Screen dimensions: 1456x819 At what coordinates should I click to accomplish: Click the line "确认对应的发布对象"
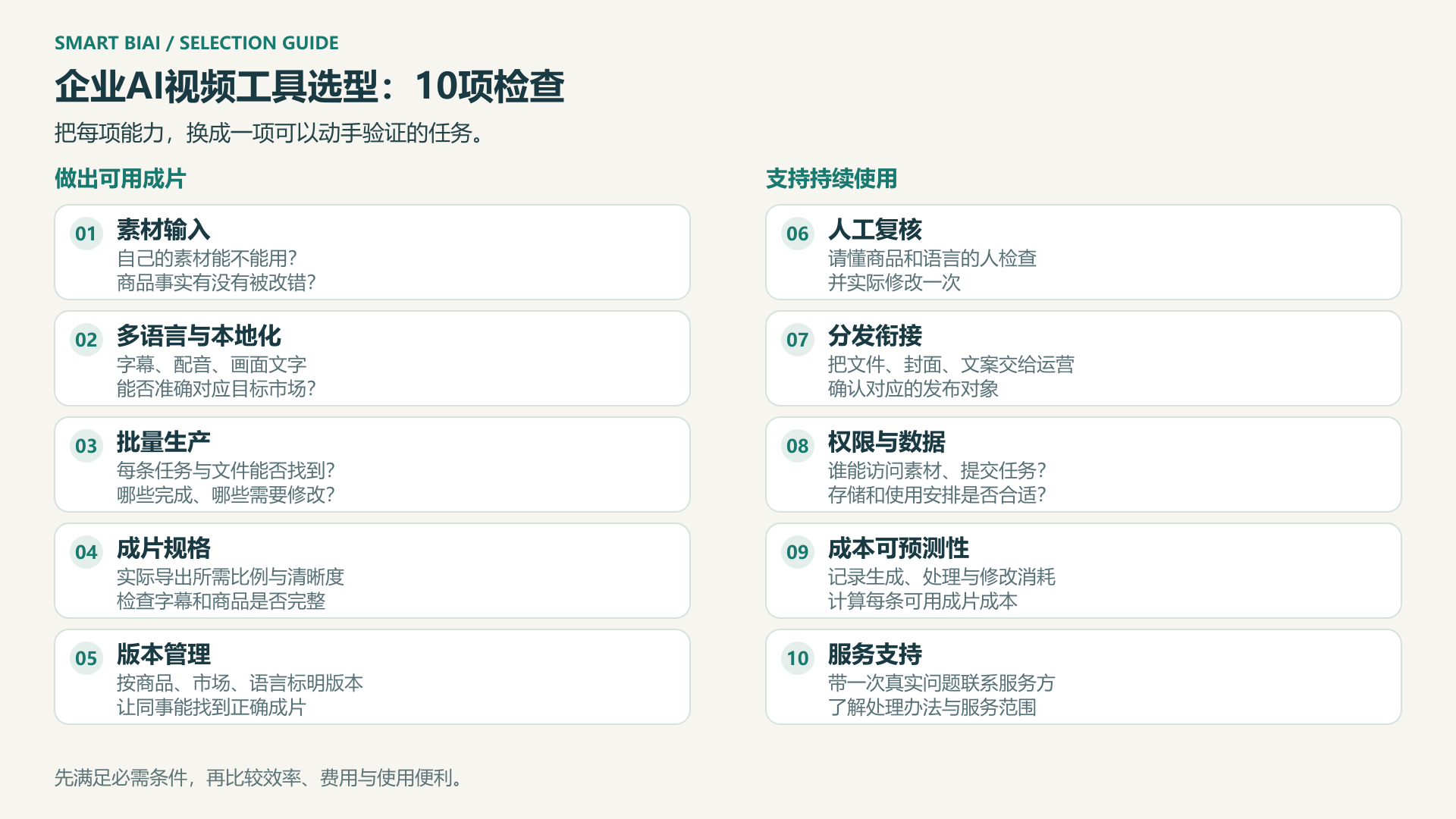tap(913, 389)
